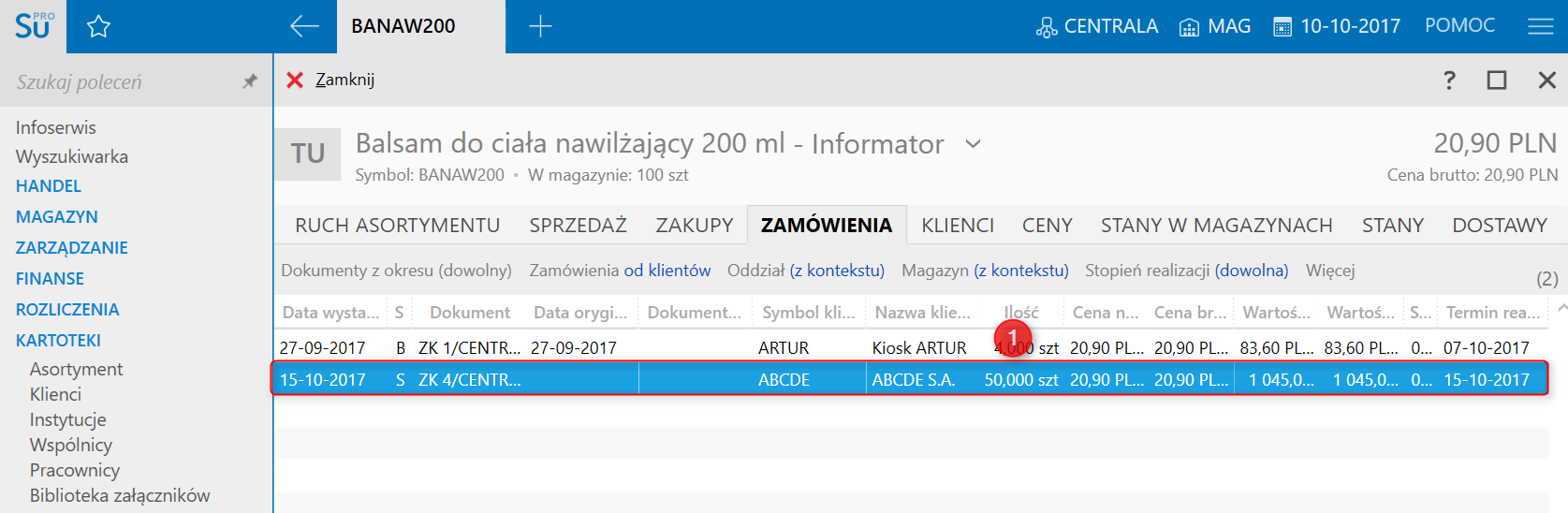Switch to the STANY W MAGAZYNACH tab
Image resolution: width=1568 pixels, height=513 pixels.
tap(1216, 225)
